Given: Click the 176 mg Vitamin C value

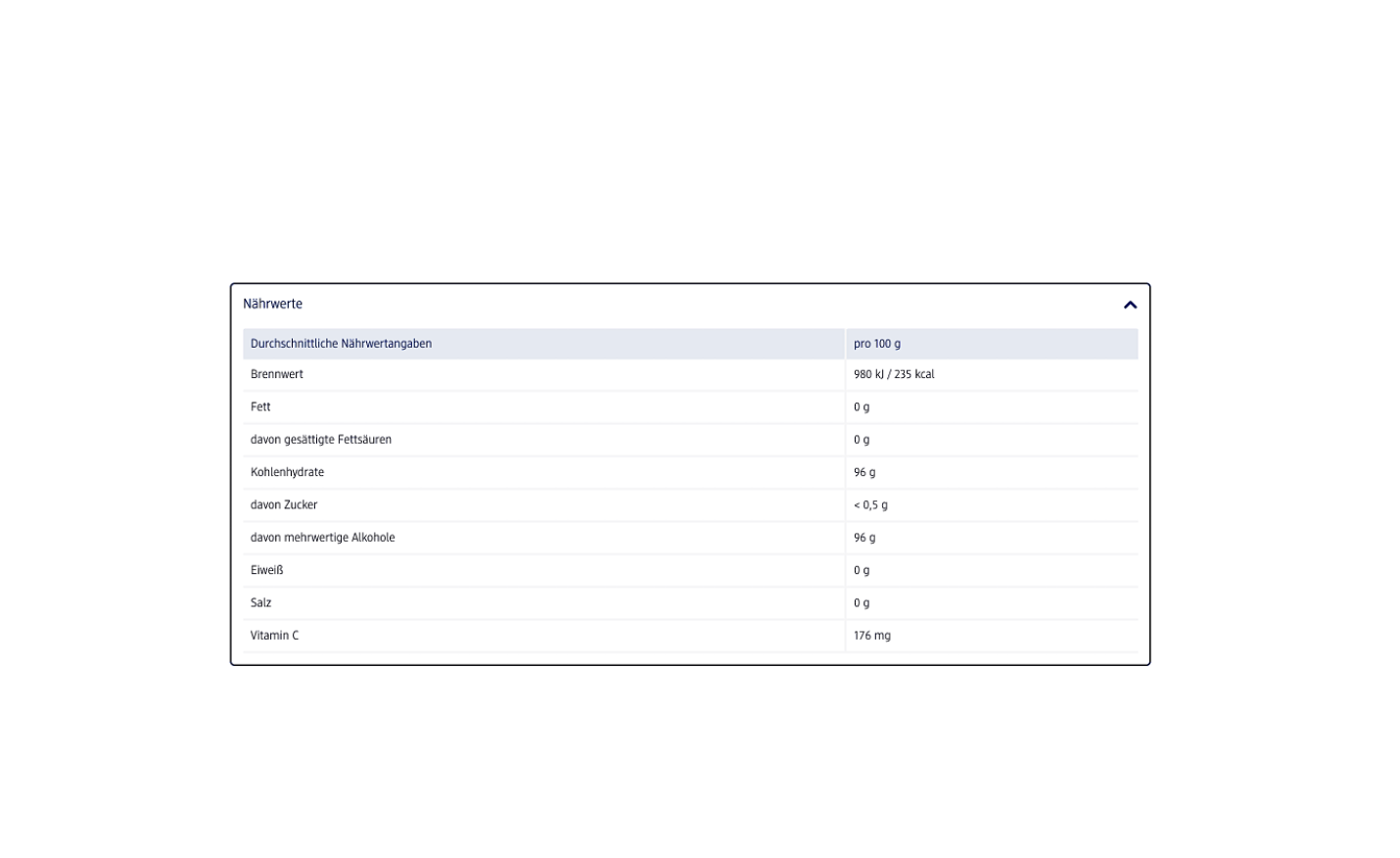Looking at the screenshot, I should (x=871, y=636).
